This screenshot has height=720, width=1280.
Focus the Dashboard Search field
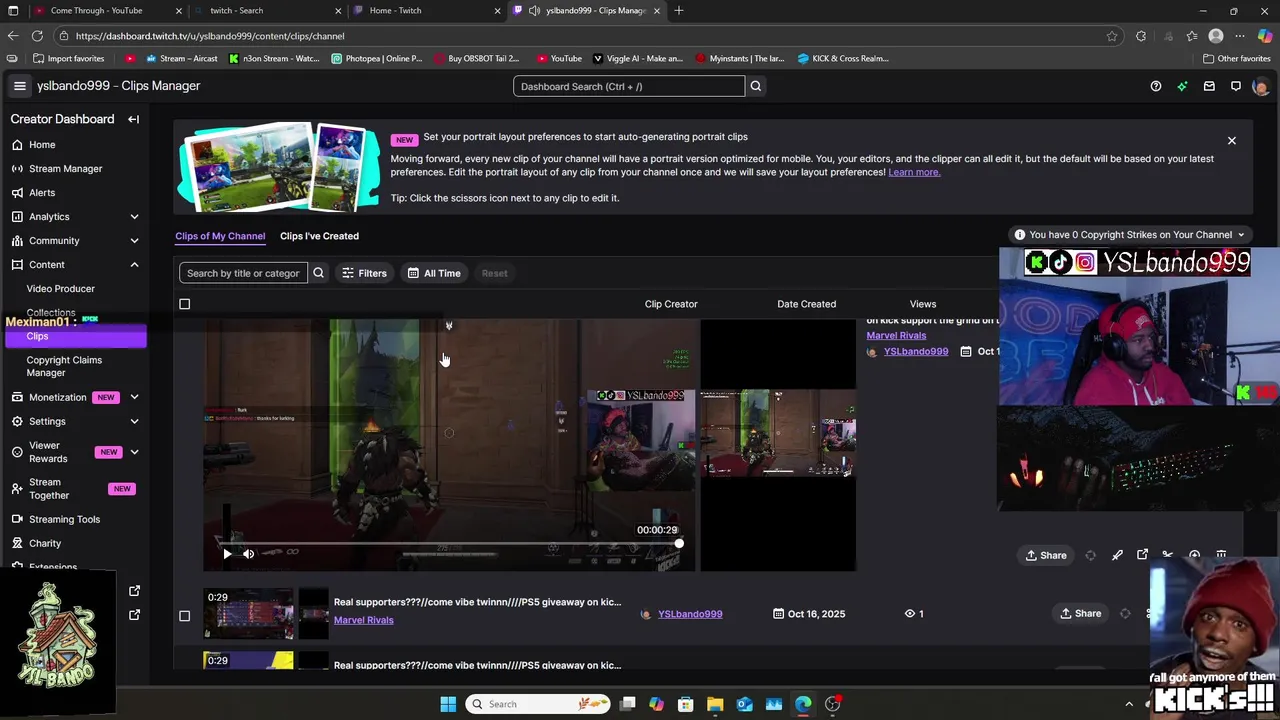(629, 86)
